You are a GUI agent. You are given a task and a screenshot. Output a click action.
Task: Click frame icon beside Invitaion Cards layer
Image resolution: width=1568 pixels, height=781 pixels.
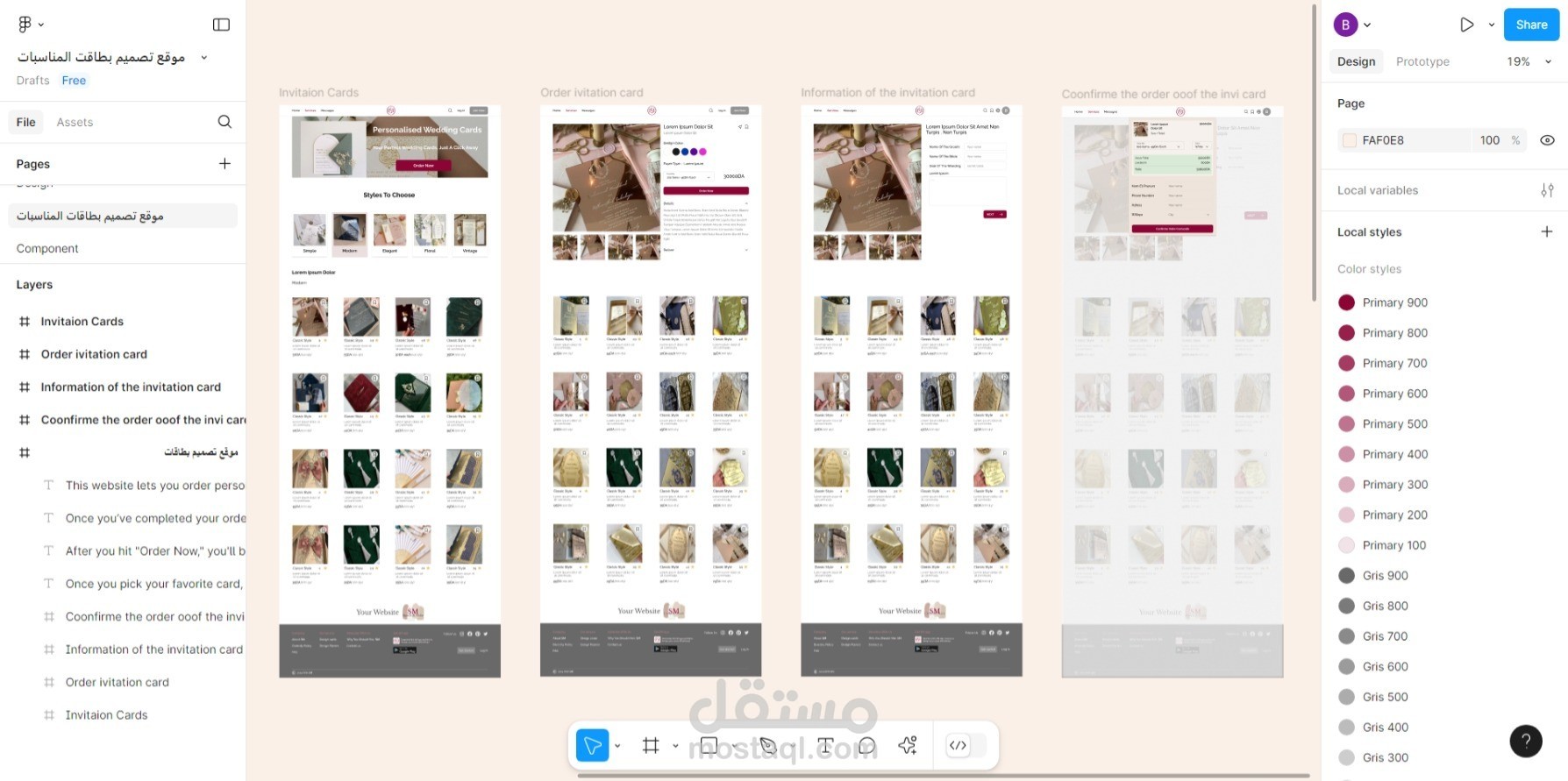[25, 322]
